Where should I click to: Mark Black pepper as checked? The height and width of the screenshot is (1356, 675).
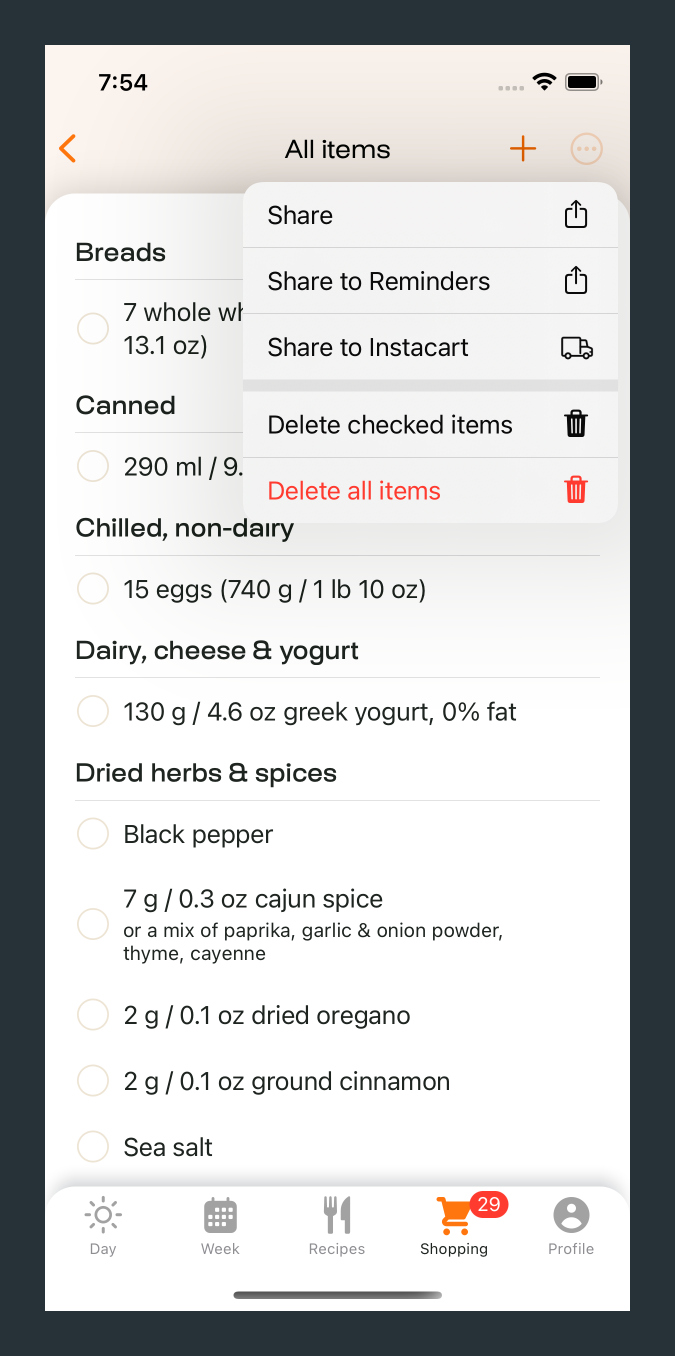point(93,834)
